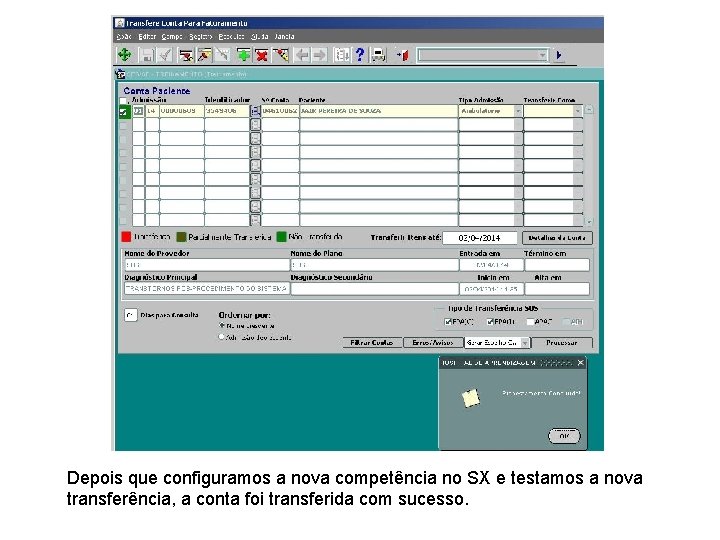Click the Dias para Consulta input box
Screen dimensions: 720x540
click(x=131, y=315)
